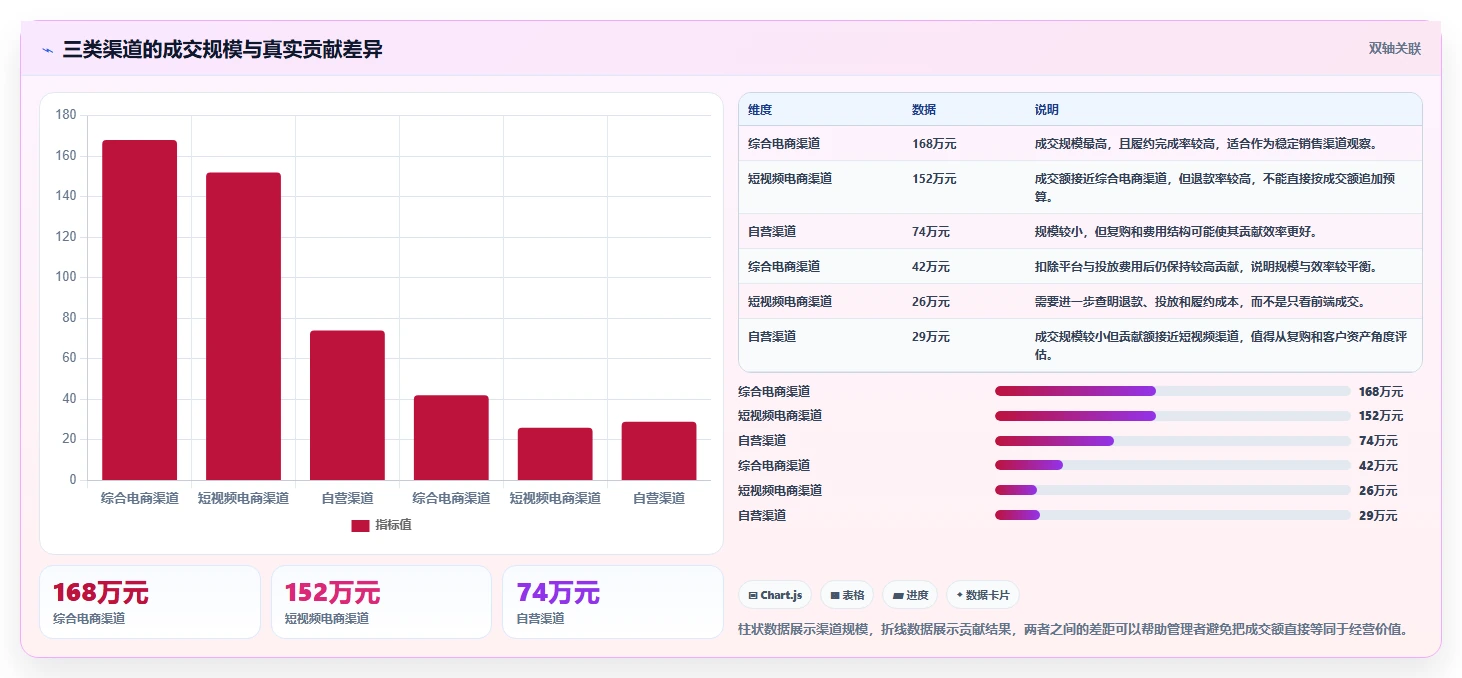This screenshot has width=1462, height=678.
Task: Click the progress bar ending at 74万元
Action: coord(1172,441)
